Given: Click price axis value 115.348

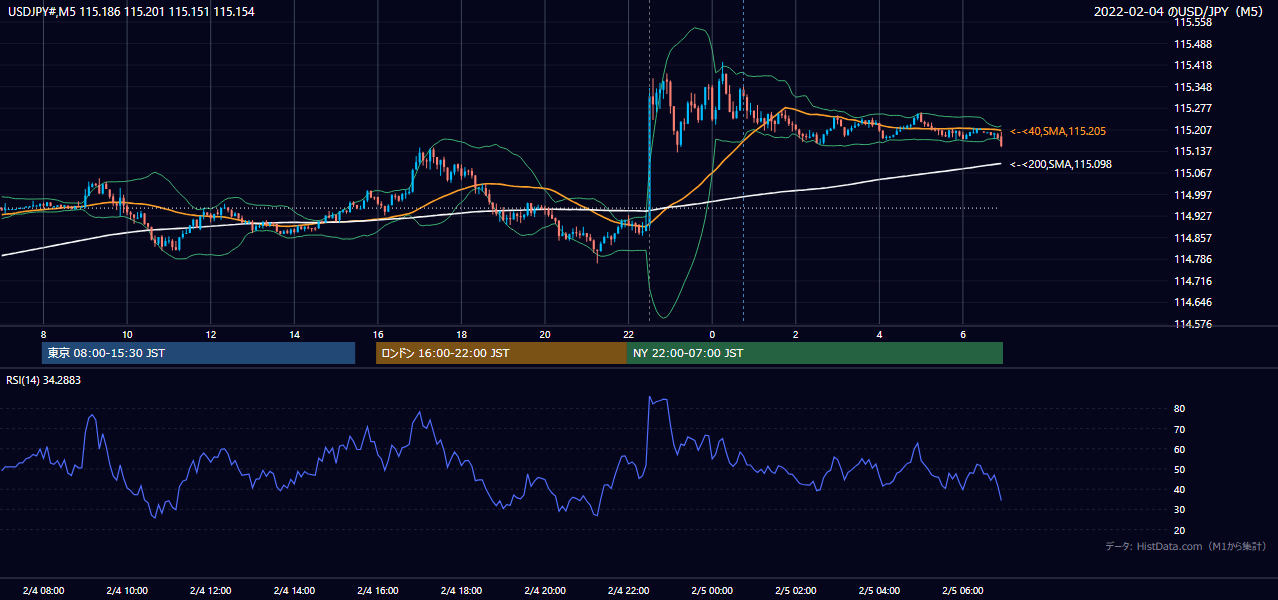Looking at the screenshot, I should [1192, 87].
